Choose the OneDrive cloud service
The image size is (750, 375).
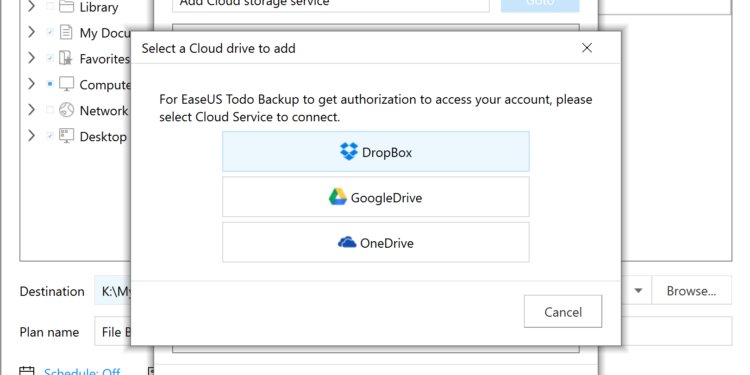(x=375, y=242)
